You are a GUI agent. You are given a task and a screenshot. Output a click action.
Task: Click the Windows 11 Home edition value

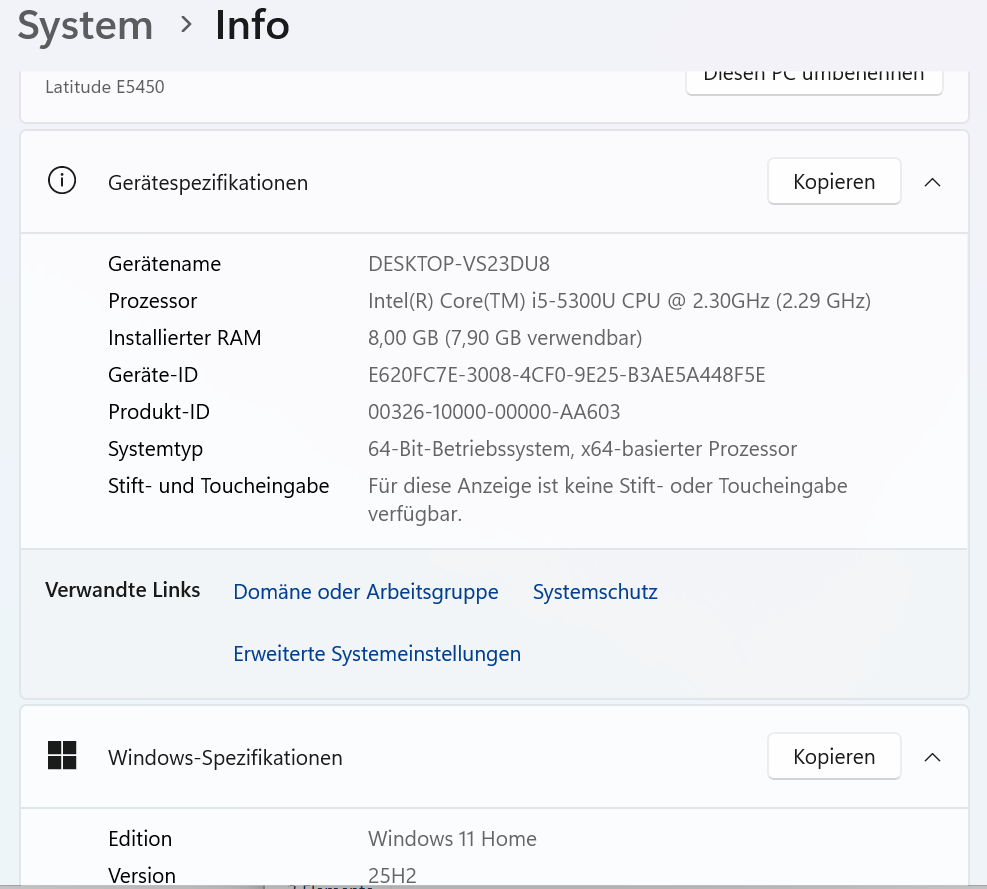(452, 839)
